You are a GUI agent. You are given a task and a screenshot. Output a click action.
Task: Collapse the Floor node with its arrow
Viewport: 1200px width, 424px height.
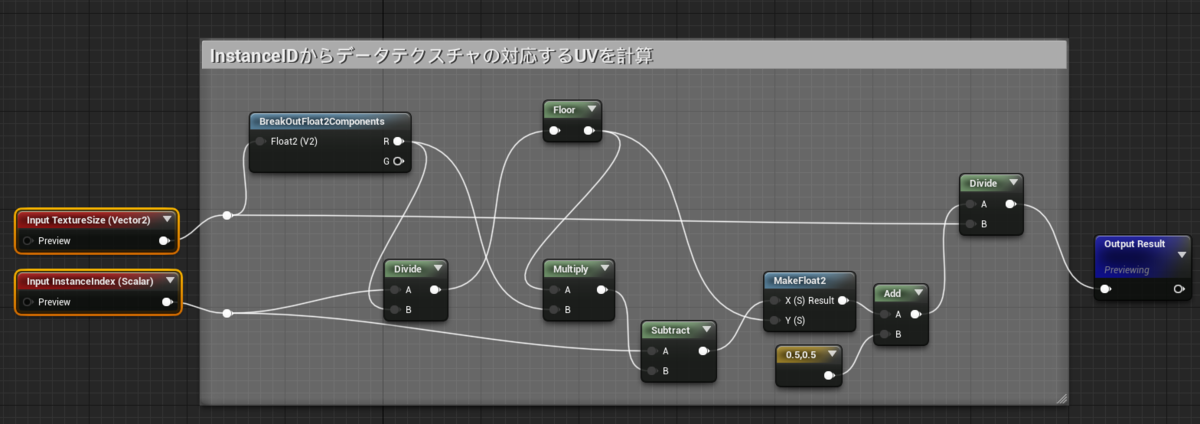point(592,109)
